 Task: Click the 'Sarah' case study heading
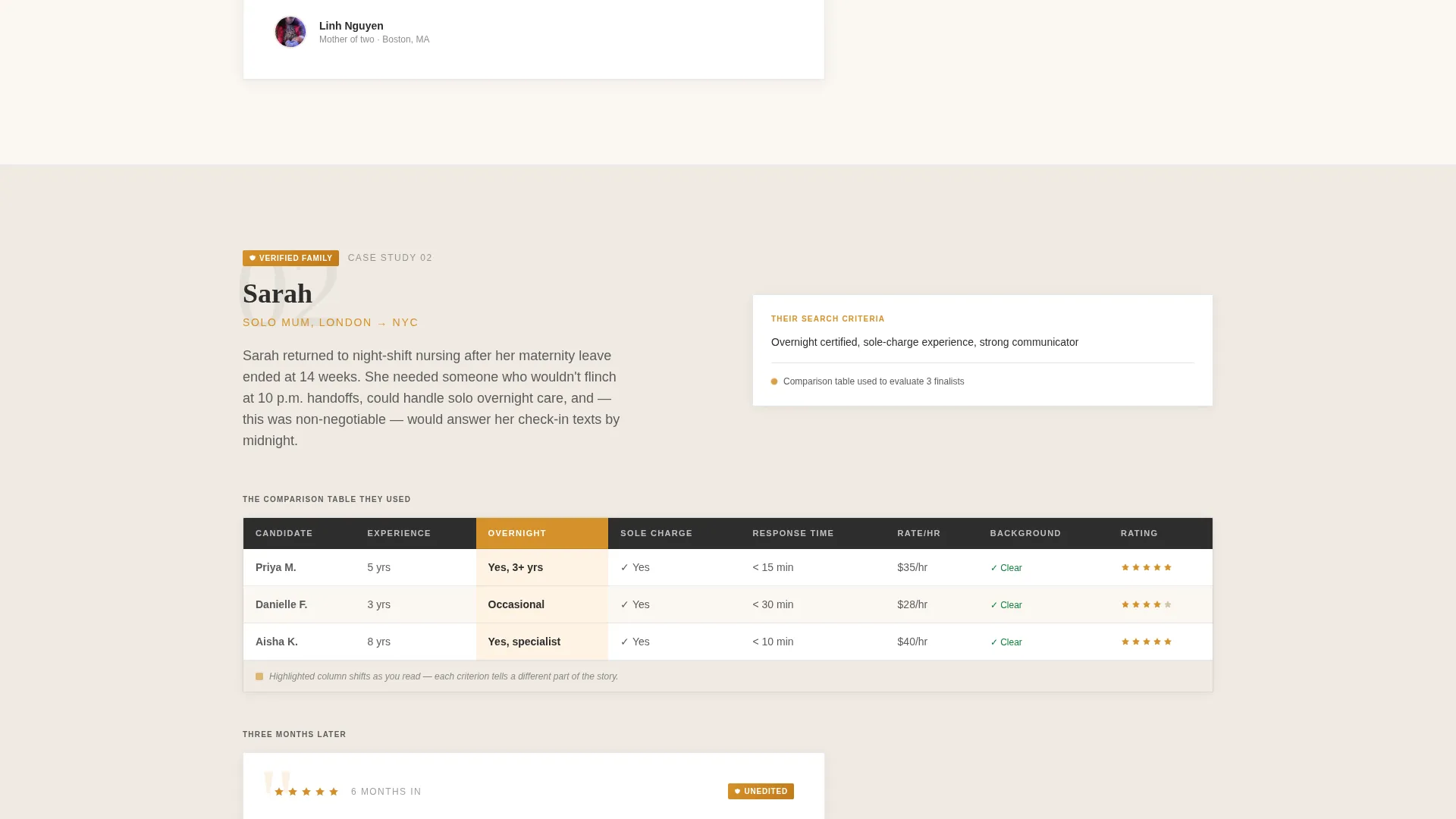click(278, 293)
